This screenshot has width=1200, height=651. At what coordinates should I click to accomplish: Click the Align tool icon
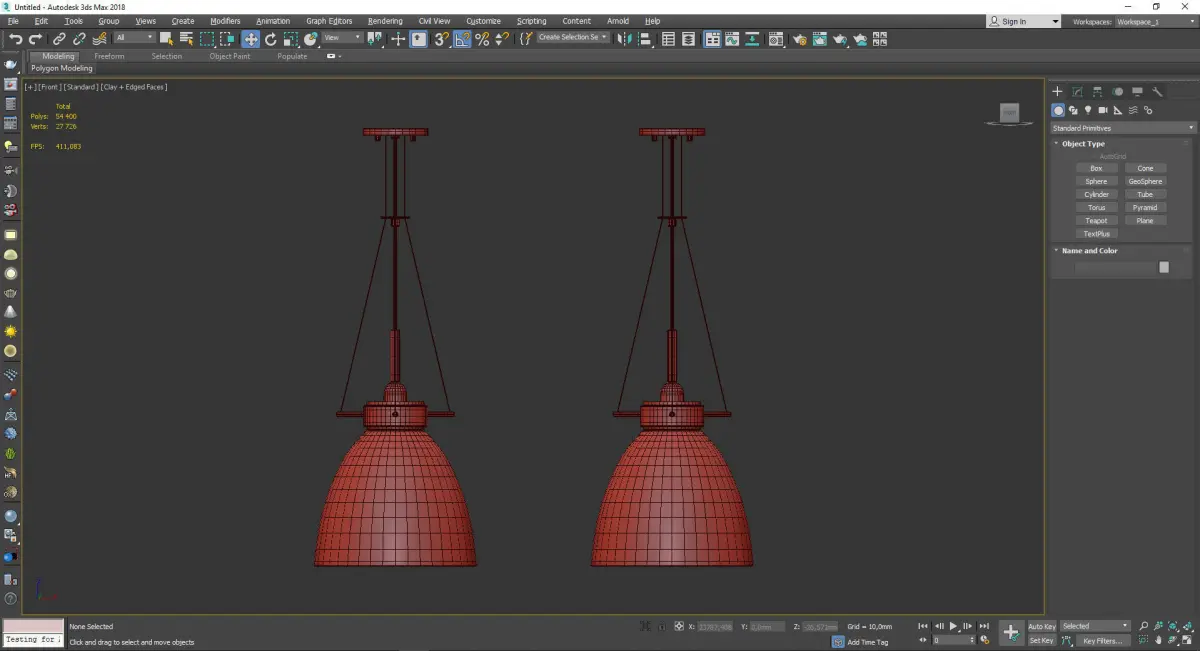(x=646, y=39)
